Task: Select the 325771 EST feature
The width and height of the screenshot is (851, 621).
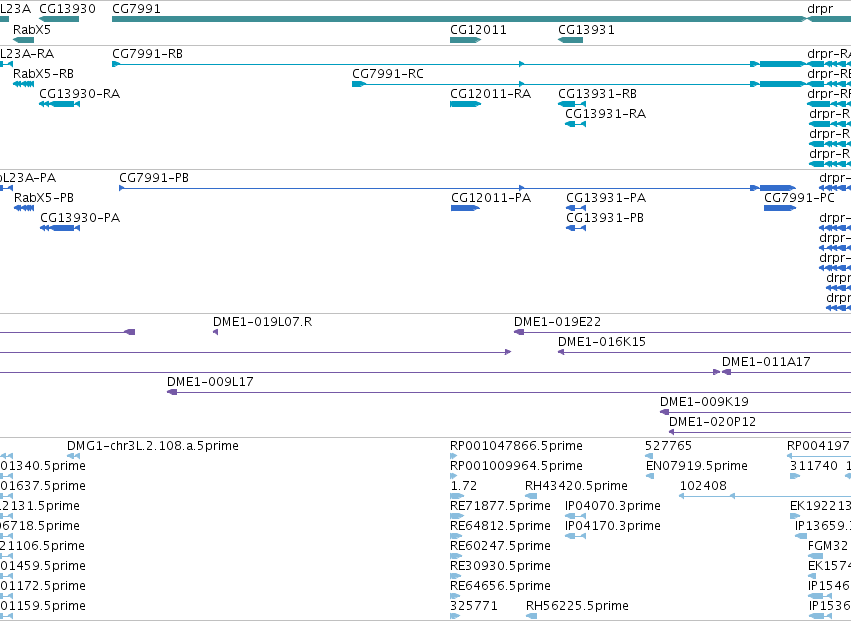Action: (455, 616)
